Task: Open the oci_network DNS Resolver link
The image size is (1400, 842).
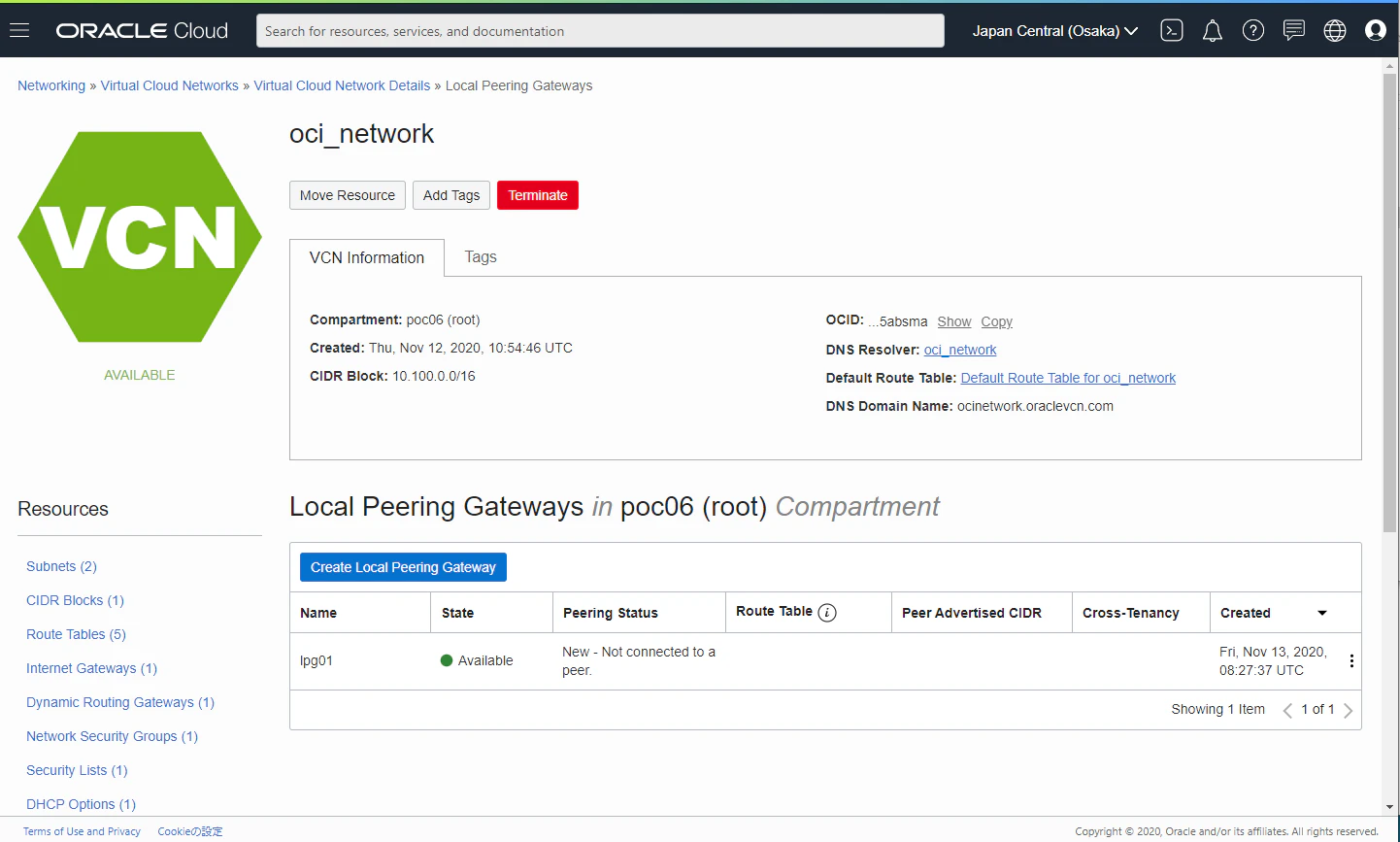Action: coord(960,350)
